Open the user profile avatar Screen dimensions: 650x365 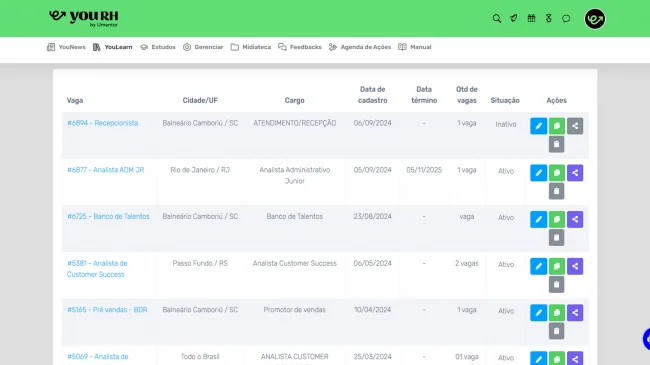[595, 19]
